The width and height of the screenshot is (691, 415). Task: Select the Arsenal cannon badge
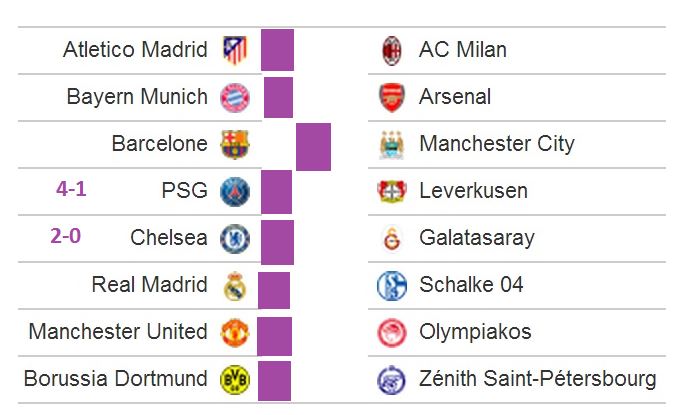[x=392, y=97]
